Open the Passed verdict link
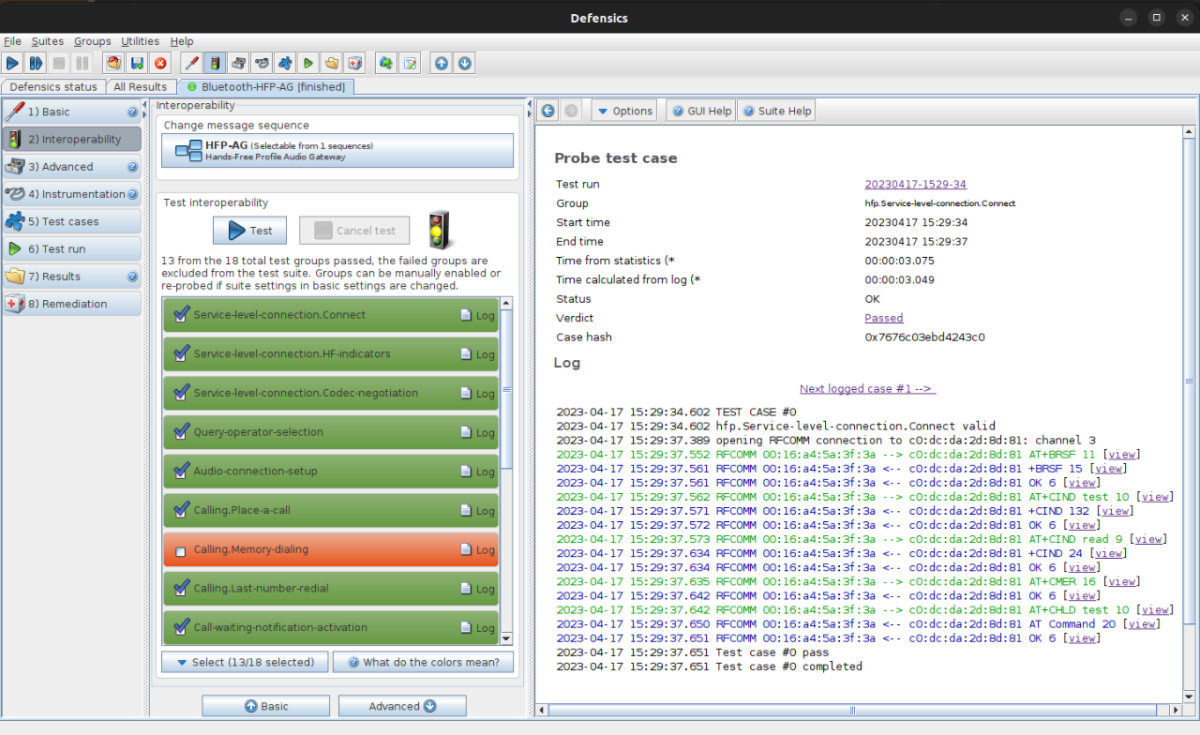 884,317
